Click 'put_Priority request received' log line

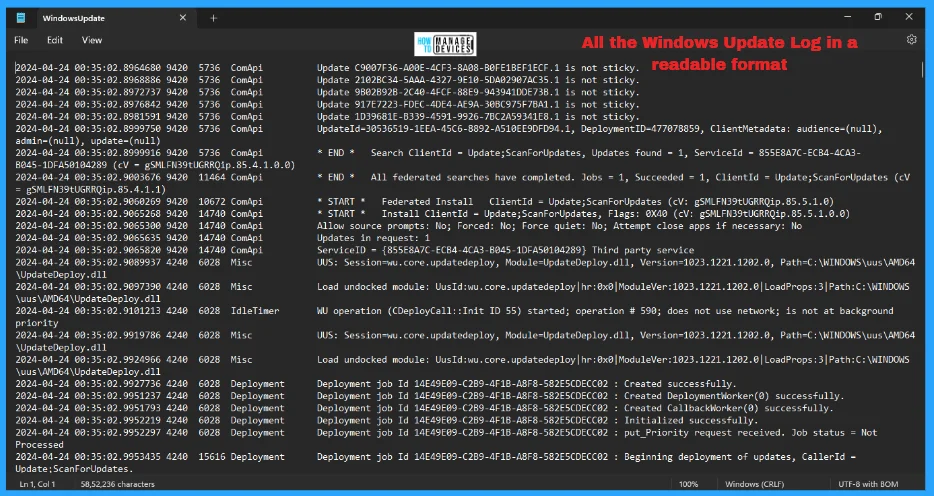[x=446, y=439]
